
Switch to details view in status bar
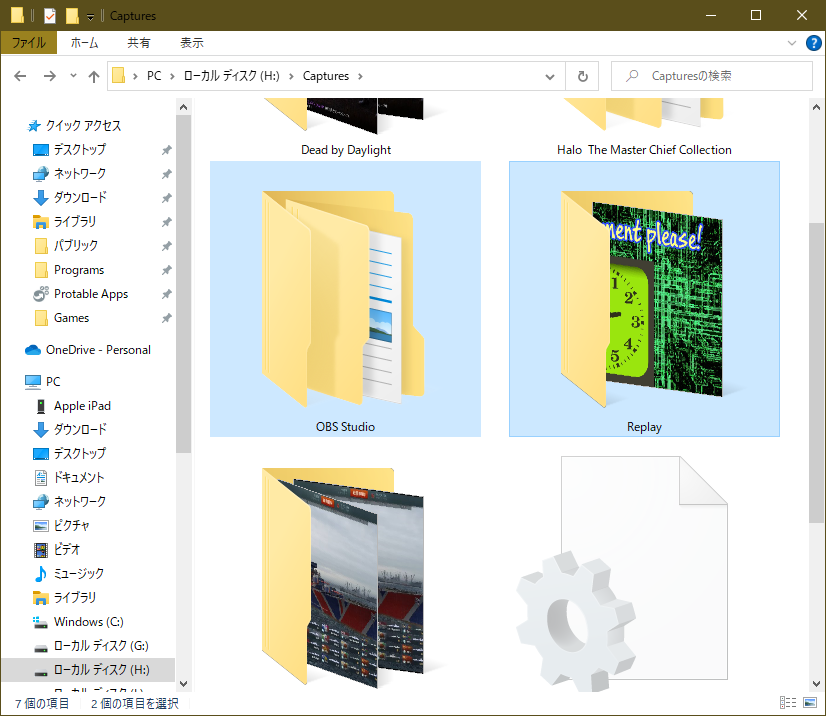pos(788,702)
